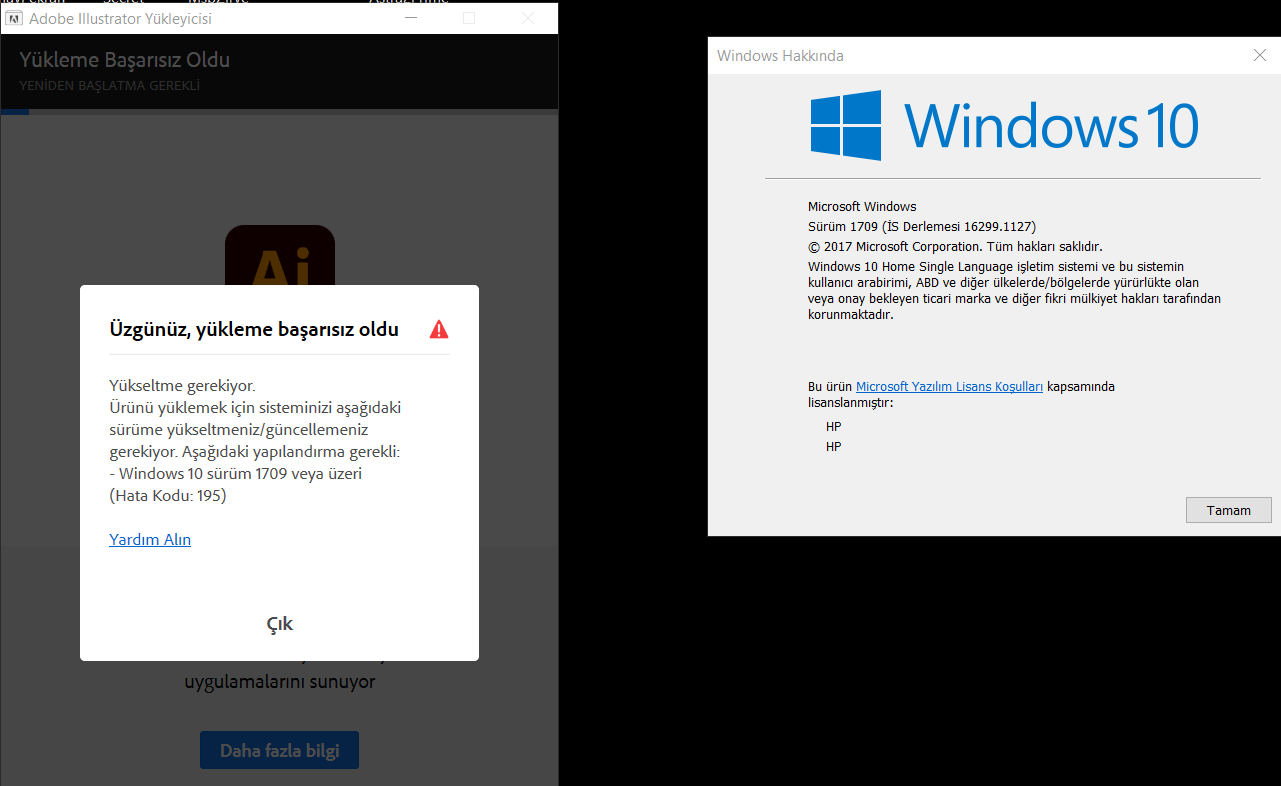Maximize the Adobe Illustrator Yükleyicisi window
The width and height of the screenshot is (1281, 786).
[469, 18]
